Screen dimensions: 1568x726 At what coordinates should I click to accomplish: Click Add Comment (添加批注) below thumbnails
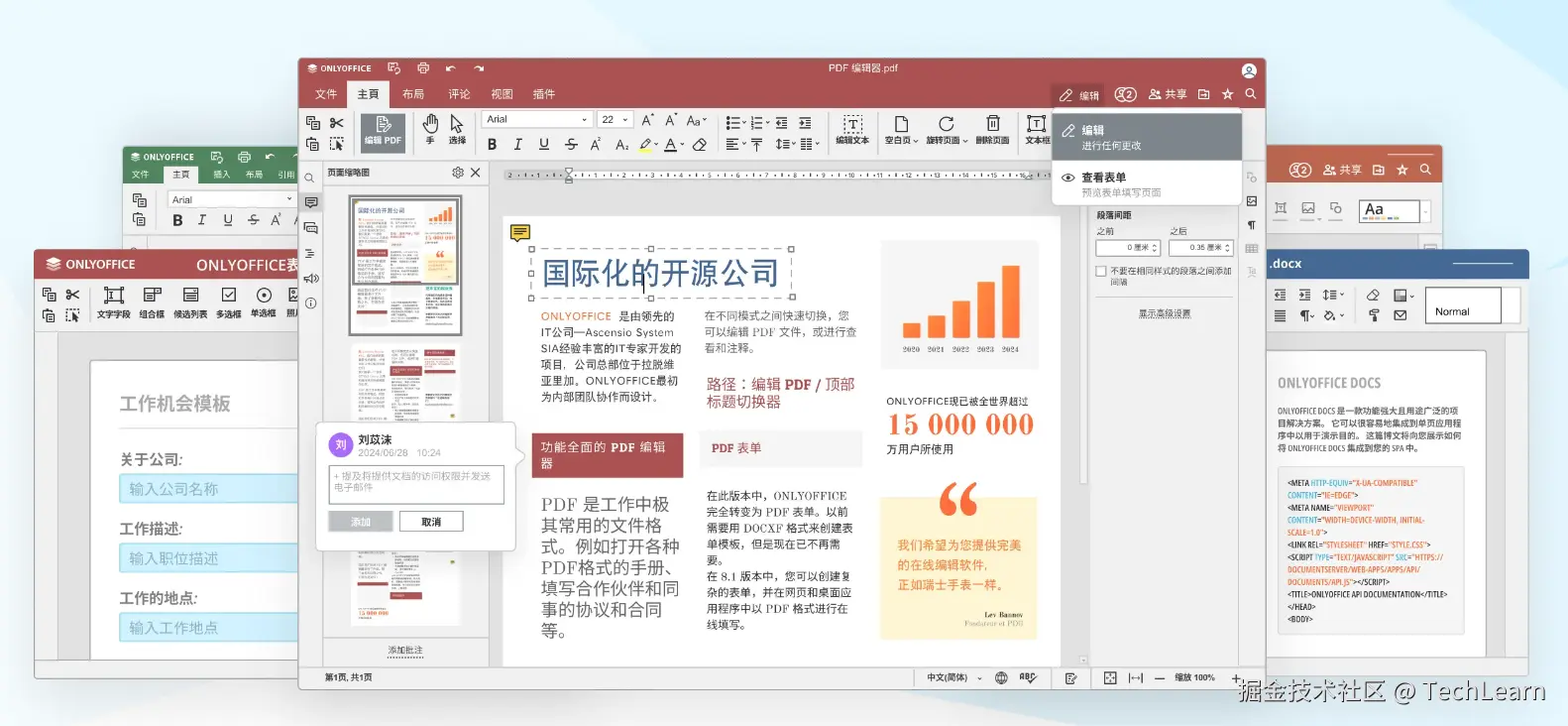pyautogui.click(x=405, y=651)
